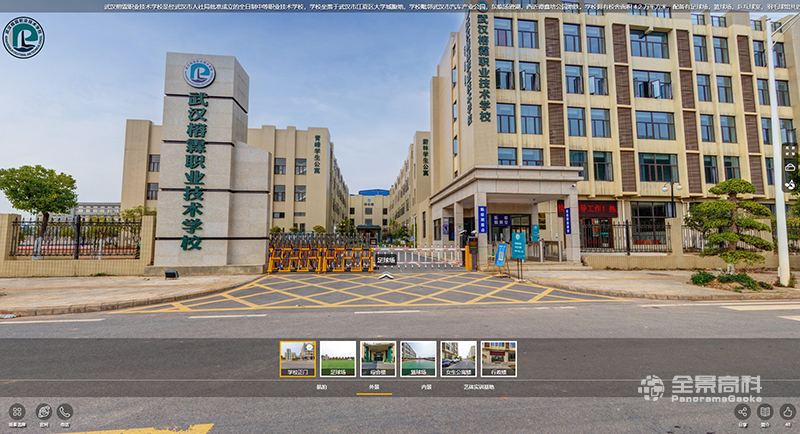
Task: Click the globe icon in bottom-left
Action: [x=43, y=411]
